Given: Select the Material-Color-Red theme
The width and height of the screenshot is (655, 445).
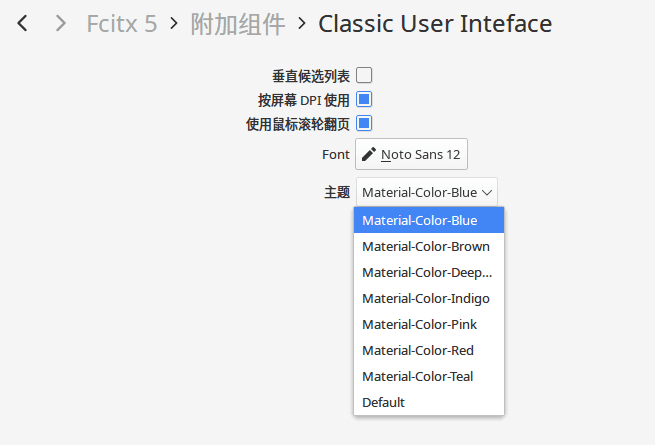Looking at the screenshot, I should 428,350.
